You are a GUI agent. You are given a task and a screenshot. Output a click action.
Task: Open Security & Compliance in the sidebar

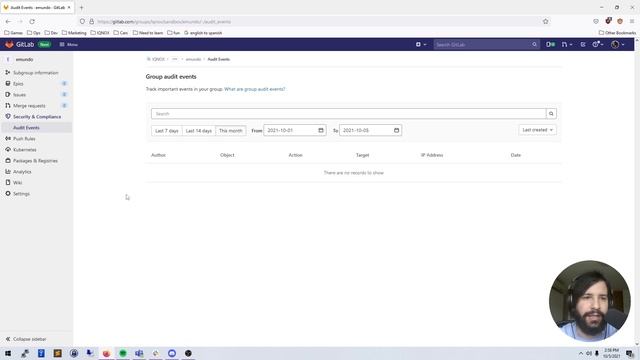(36, 117)
